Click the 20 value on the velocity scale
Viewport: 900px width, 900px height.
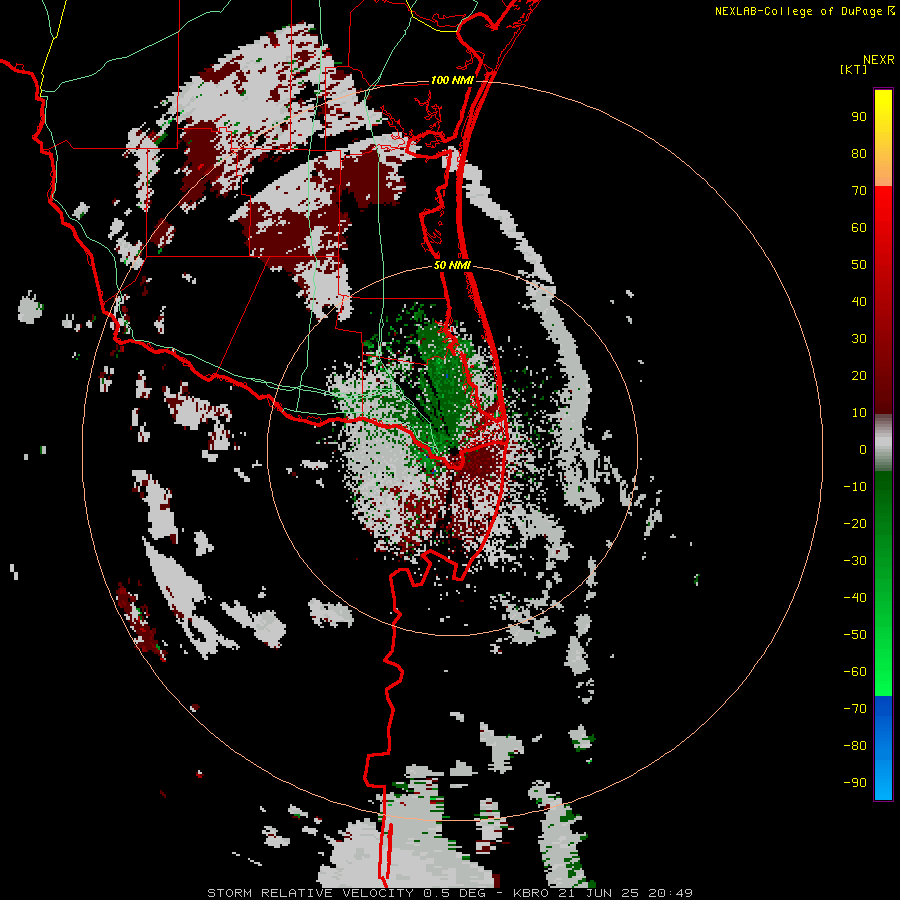pyautogui.click(x=859, y=376)
